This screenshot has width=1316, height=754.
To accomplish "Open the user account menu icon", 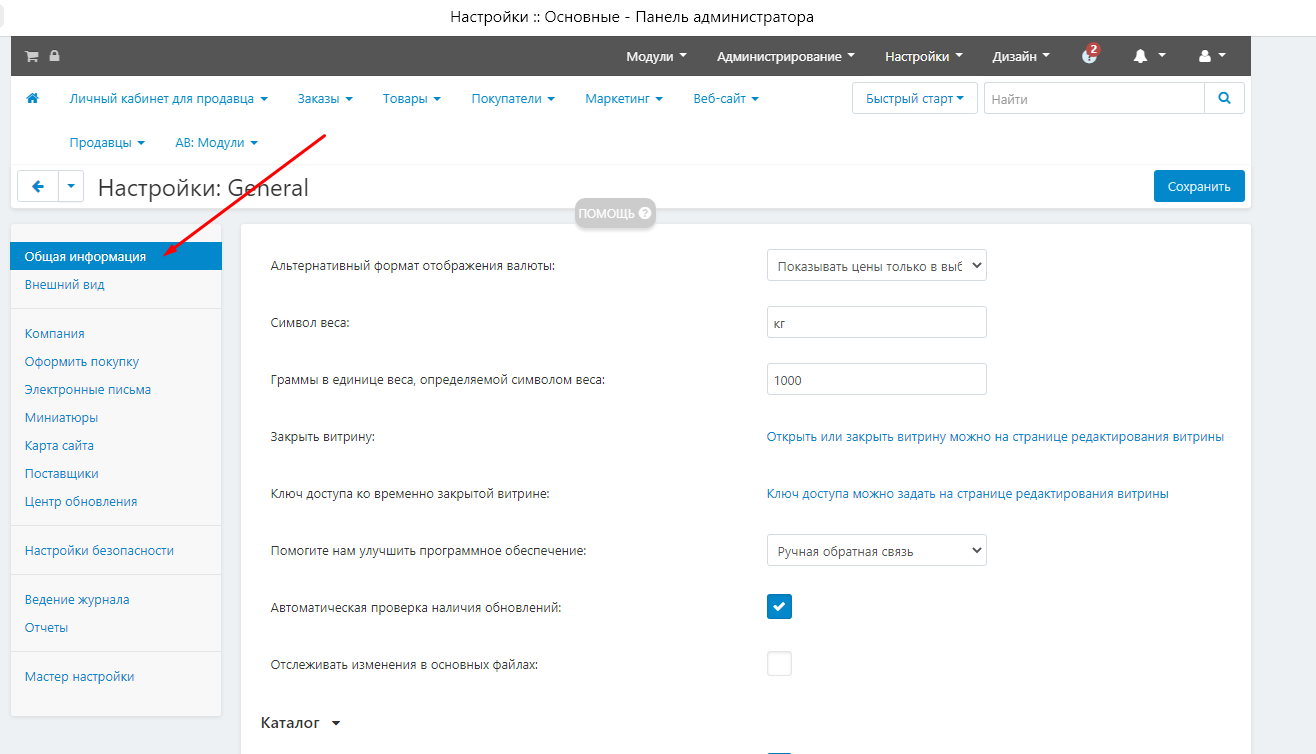I will pos(1212,56).
